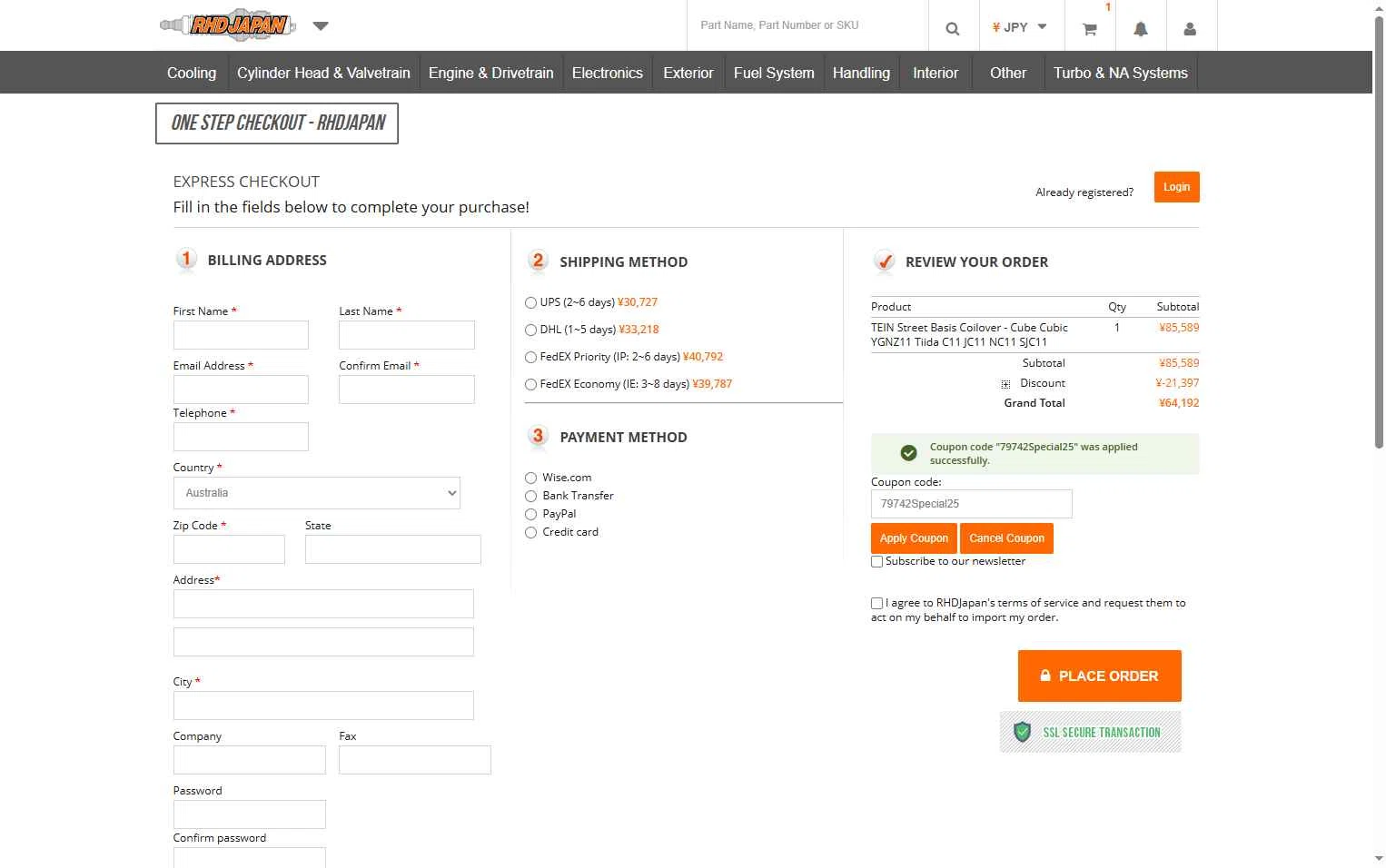1386x868 pixels.
Task: Open Turbo & NA Systems menu
Action: (1121, 73)
